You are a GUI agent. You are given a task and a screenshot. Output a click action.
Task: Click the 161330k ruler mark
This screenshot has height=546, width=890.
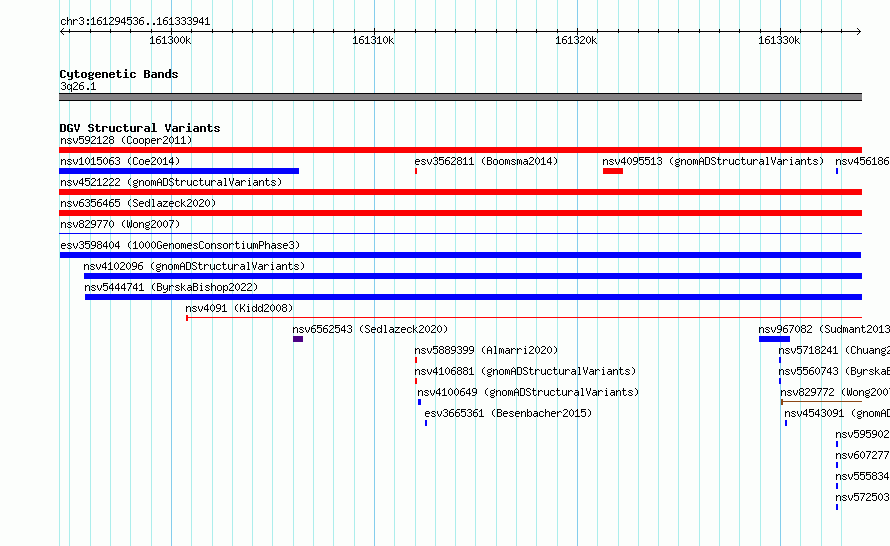coord(779,40)
